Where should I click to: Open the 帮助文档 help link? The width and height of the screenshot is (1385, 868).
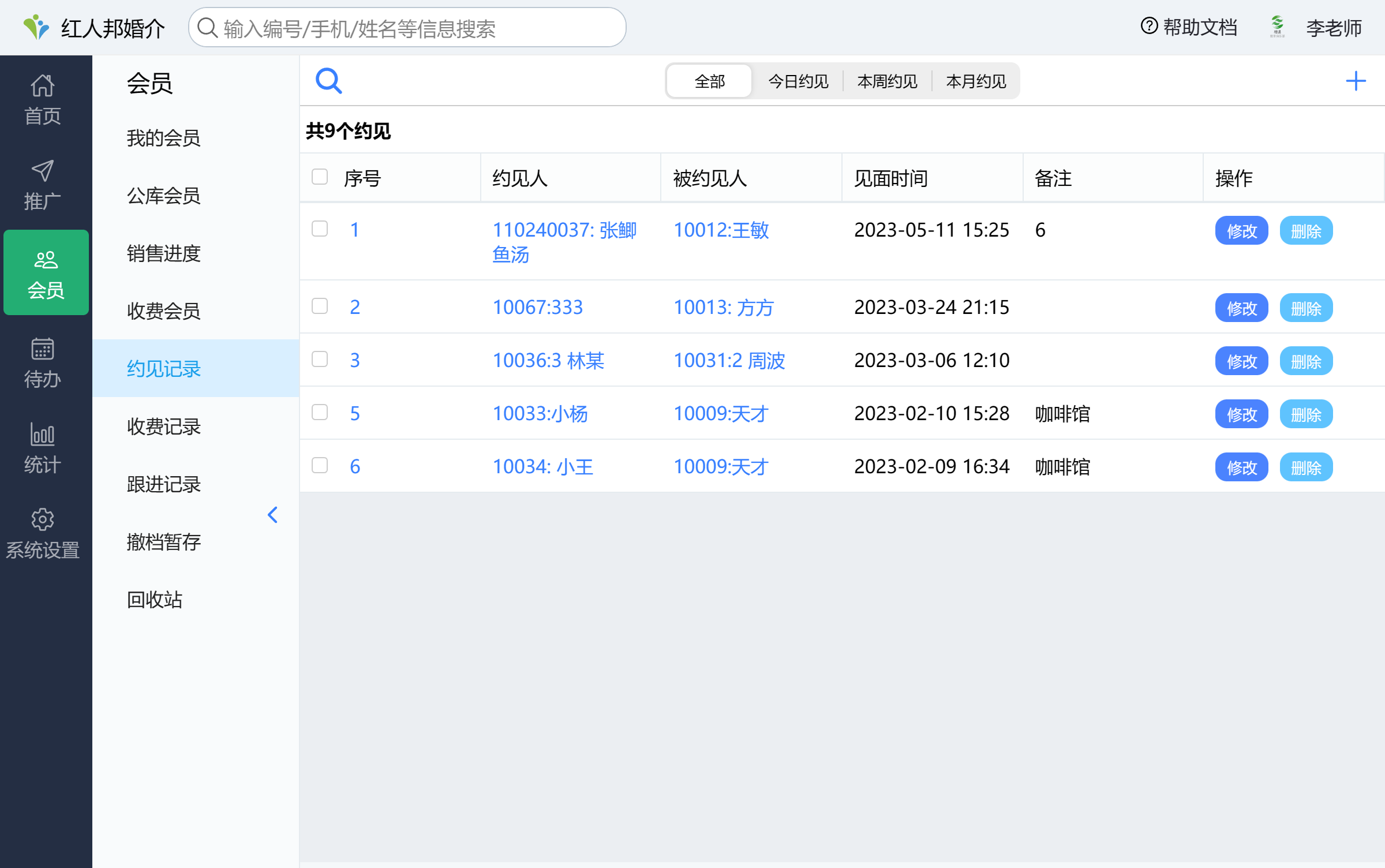pos(1189,27)
